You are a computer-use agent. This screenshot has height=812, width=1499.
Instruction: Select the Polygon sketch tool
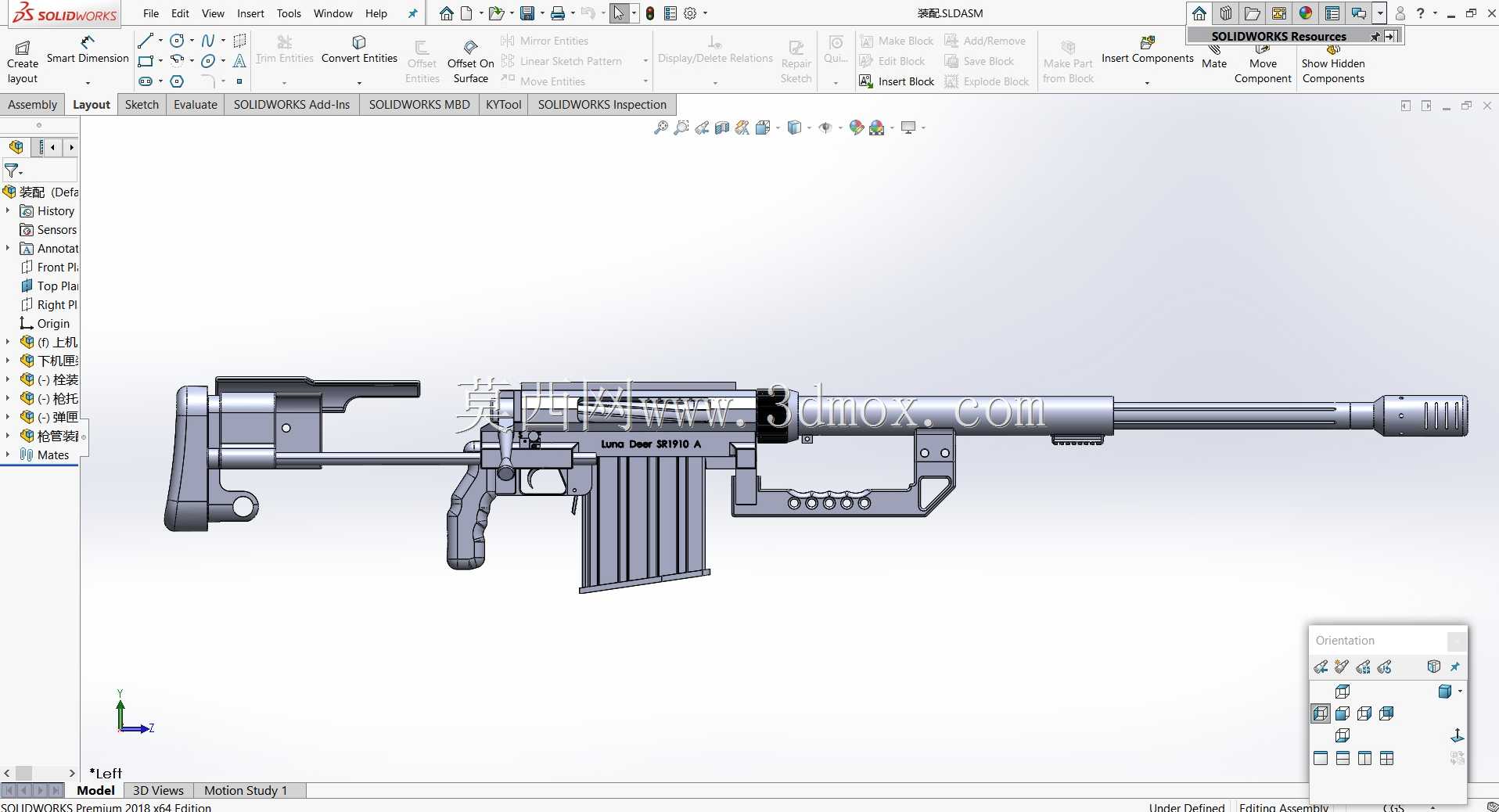click(x=178, y=81)
